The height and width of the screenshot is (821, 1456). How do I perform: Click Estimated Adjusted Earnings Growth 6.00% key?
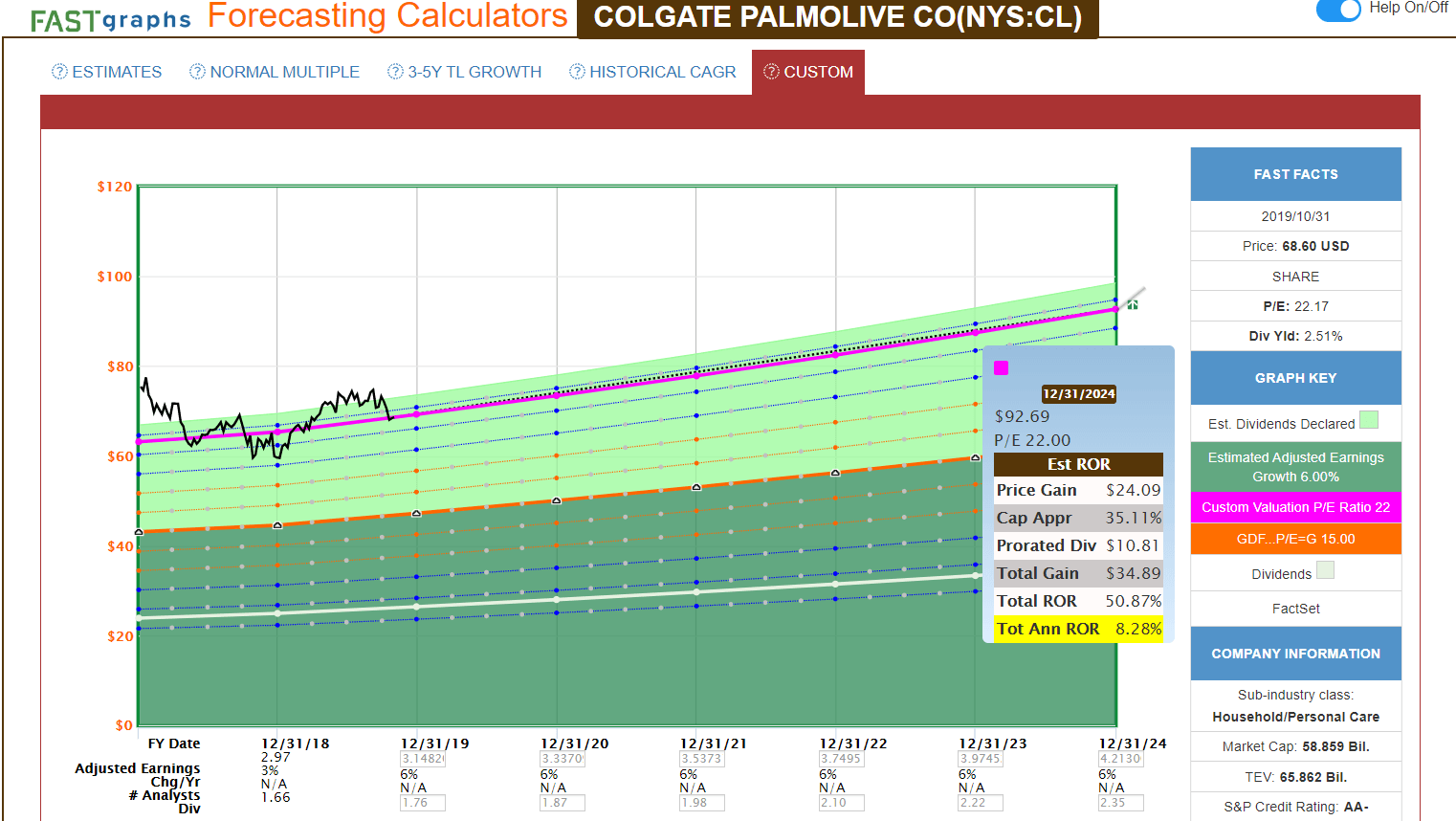pyautogui.click(x=1296, y=467)
